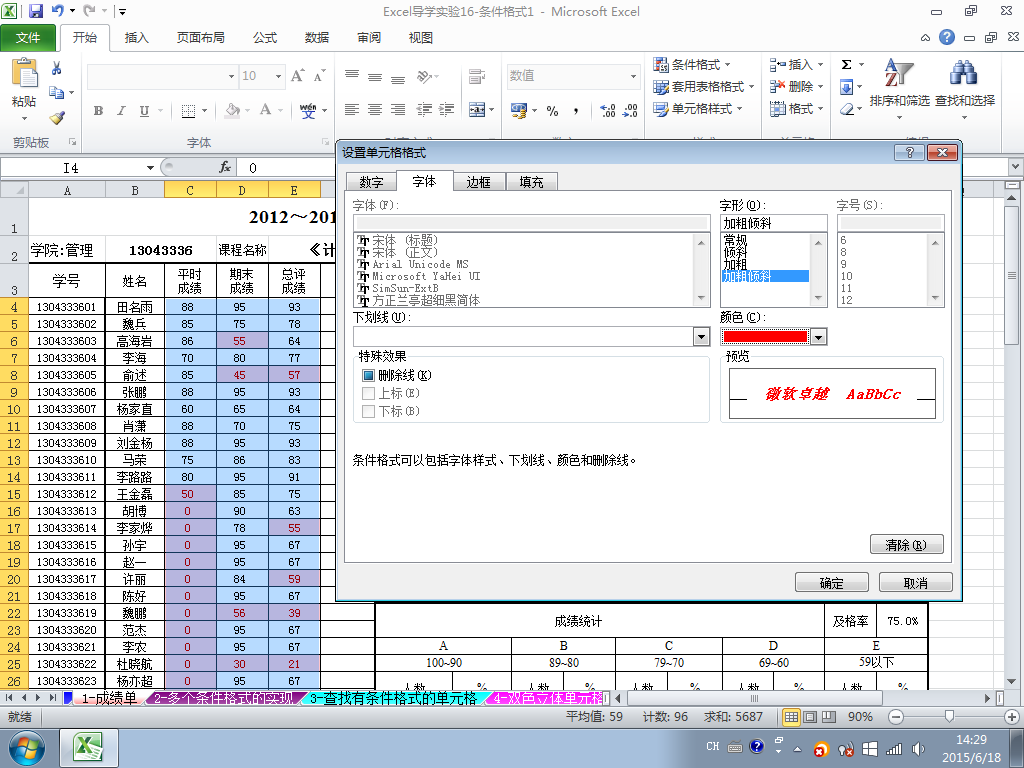Click the Save icon in quick access toolbar

click(x=36, y=11)
